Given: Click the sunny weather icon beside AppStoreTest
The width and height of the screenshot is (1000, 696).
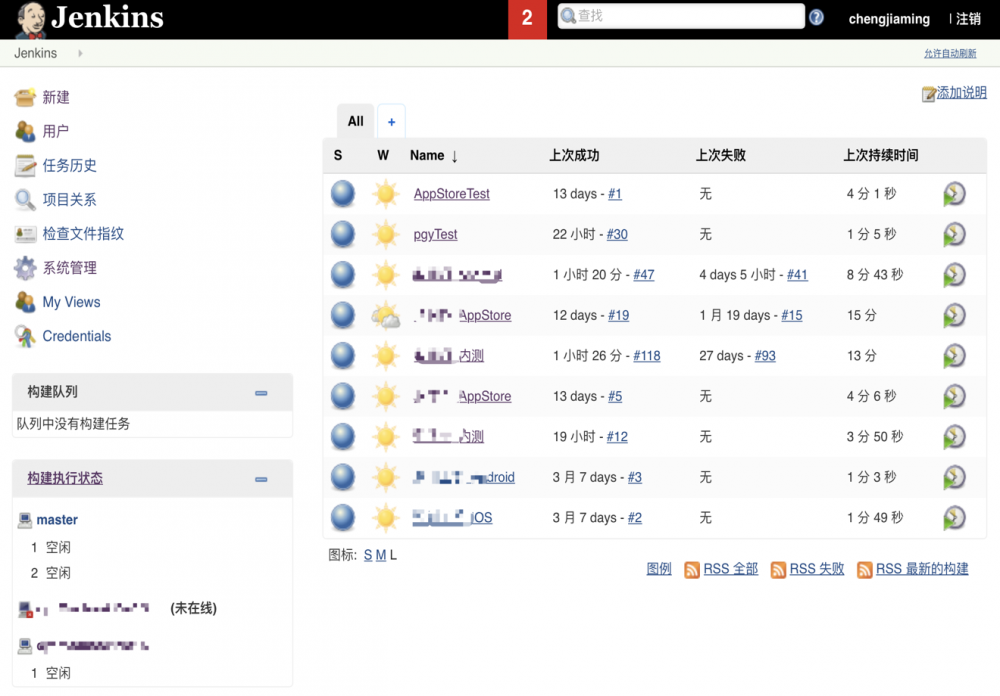Looking at the screenshot, I should point(385,194).
